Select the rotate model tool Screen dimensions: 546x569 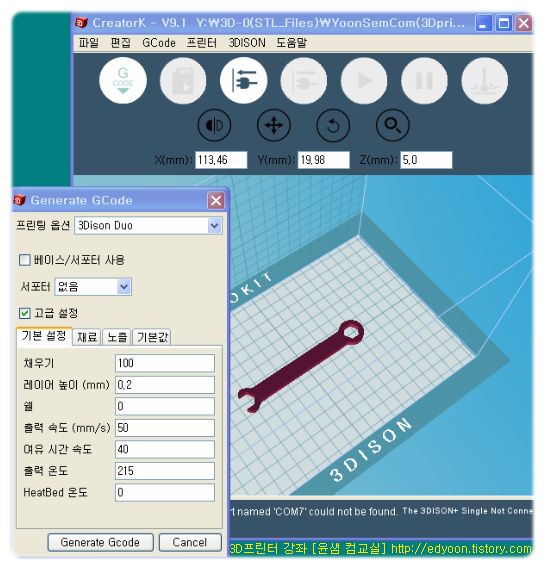333,125
